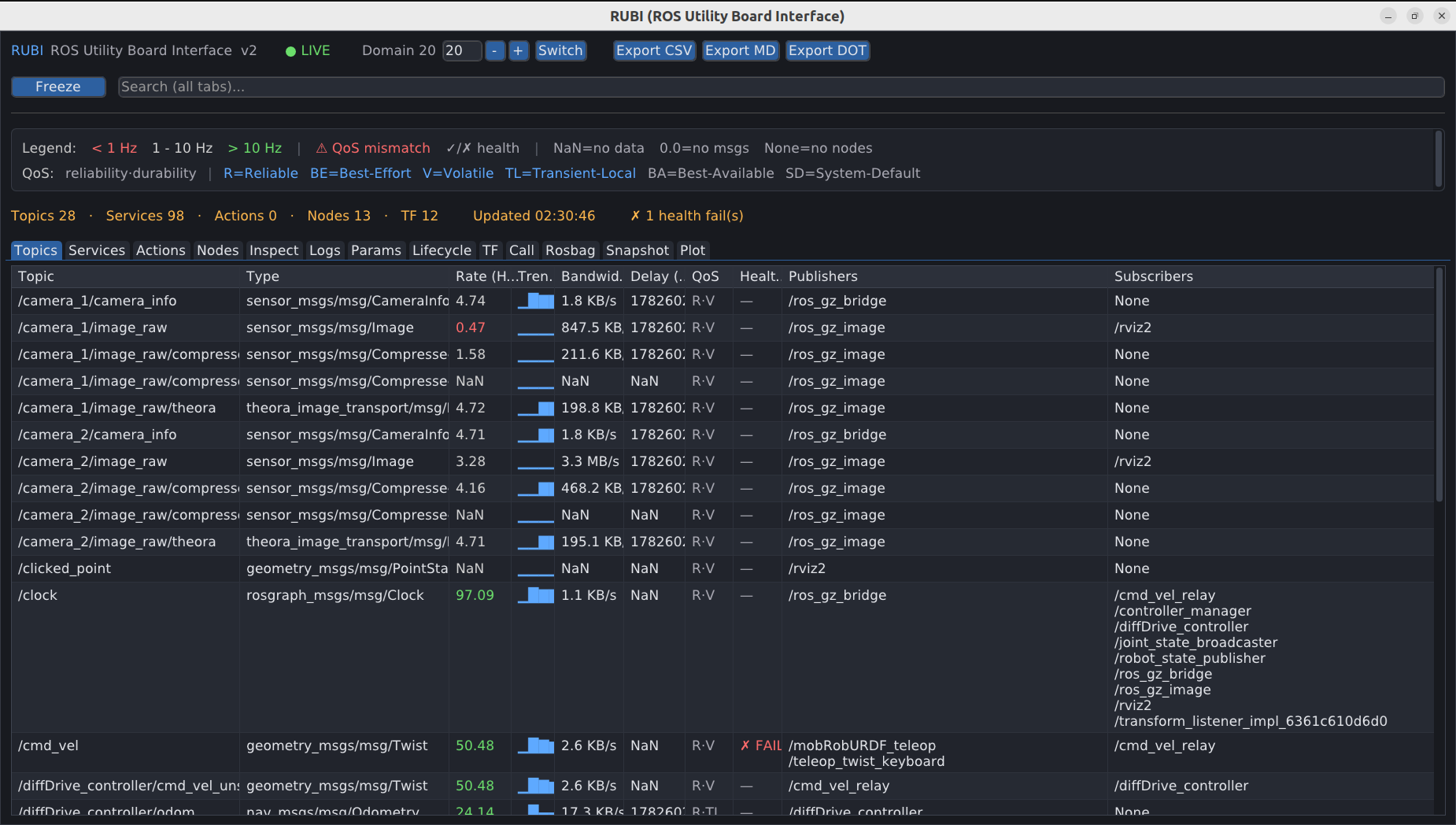The width and height of the screenshot is (1456, 825).
Task: Sort by the Topic column header
Action: pos(126,276)
